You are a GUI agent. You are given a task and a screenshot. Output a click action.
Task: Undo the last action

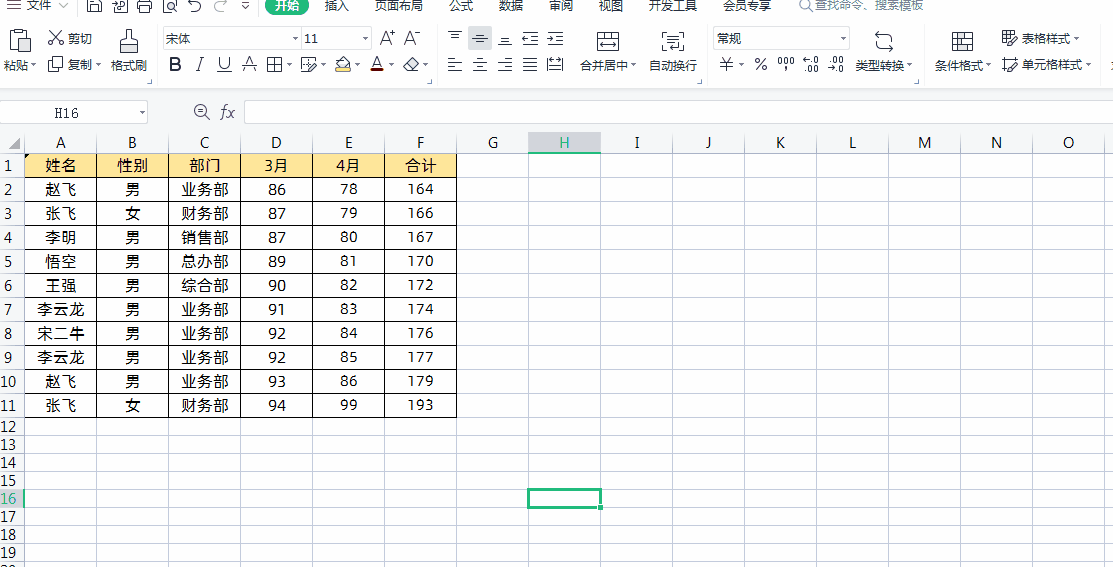point(194,6)
